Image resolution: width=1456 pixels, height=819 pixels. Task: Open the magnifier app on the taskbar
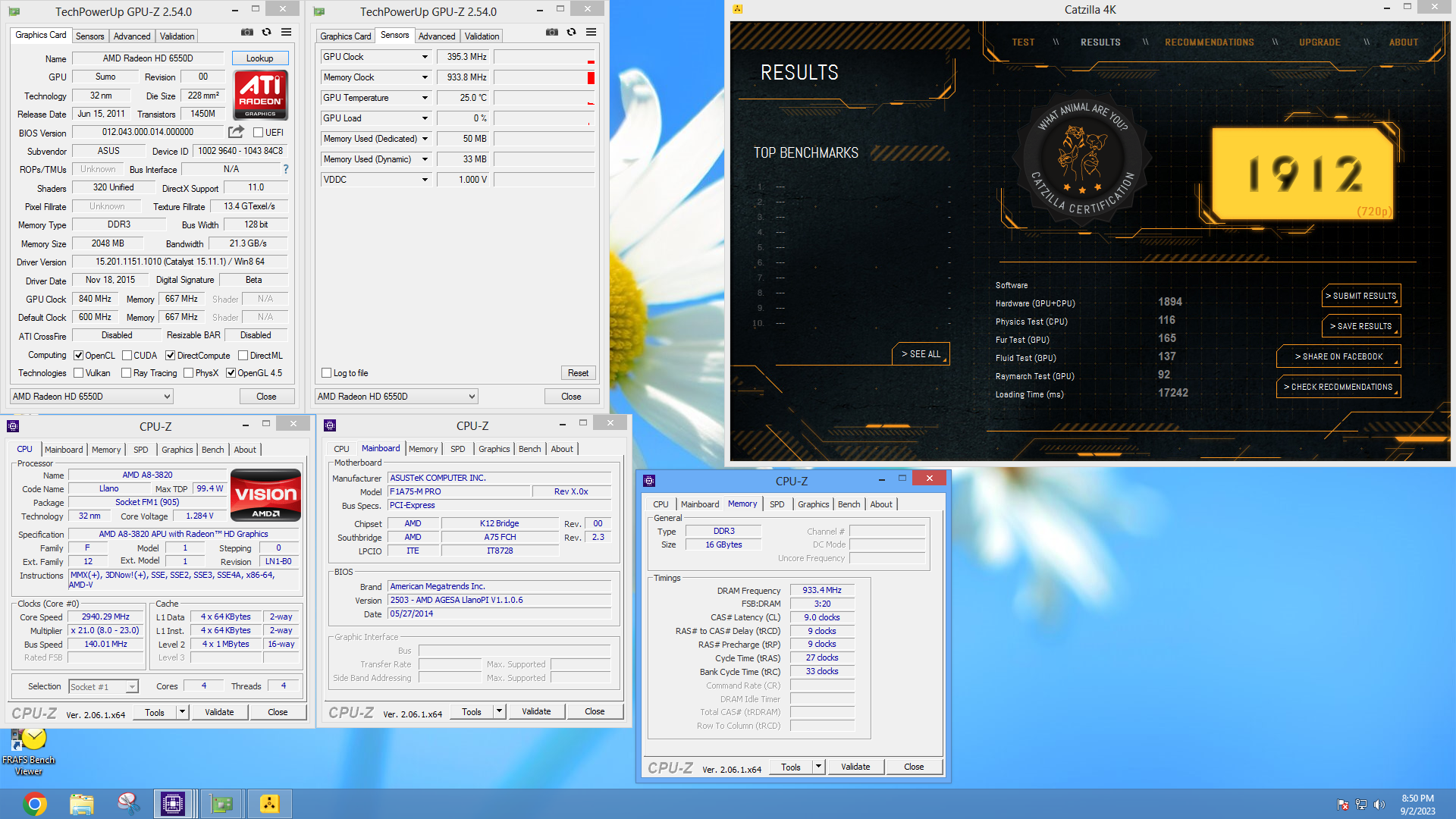(127, 804)
